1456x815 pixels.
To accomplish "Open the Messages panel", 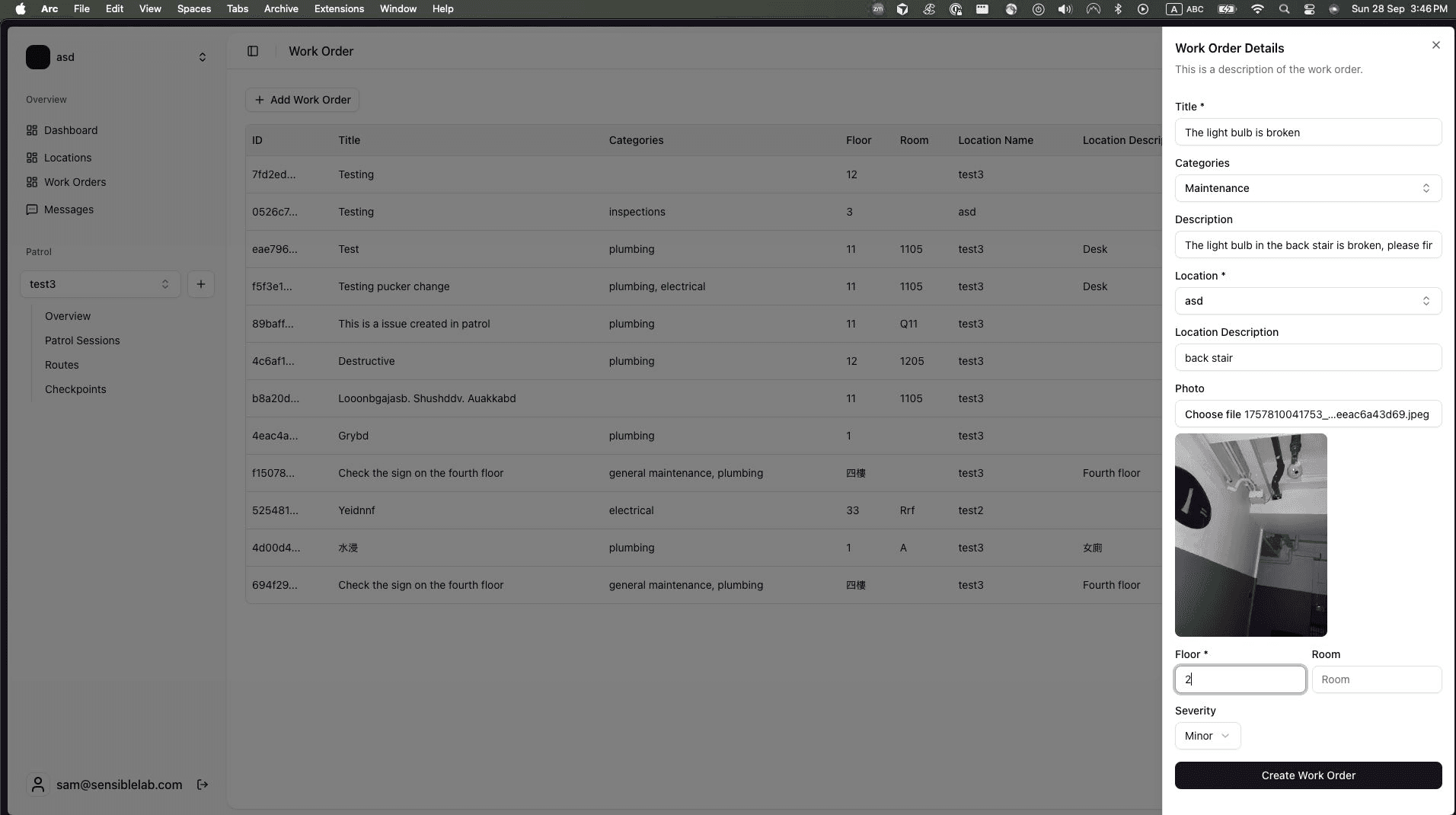I will coord(69,209).
